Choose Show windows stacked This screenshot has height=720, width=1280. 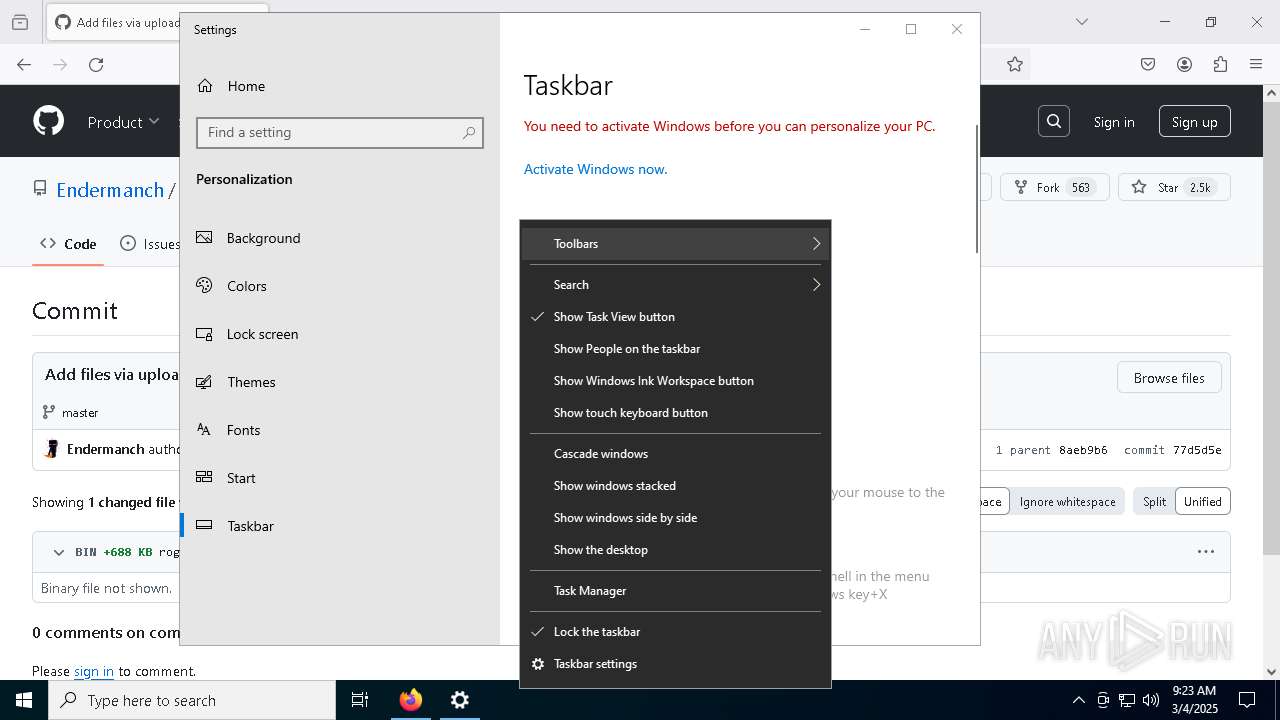tap(675, 486)
